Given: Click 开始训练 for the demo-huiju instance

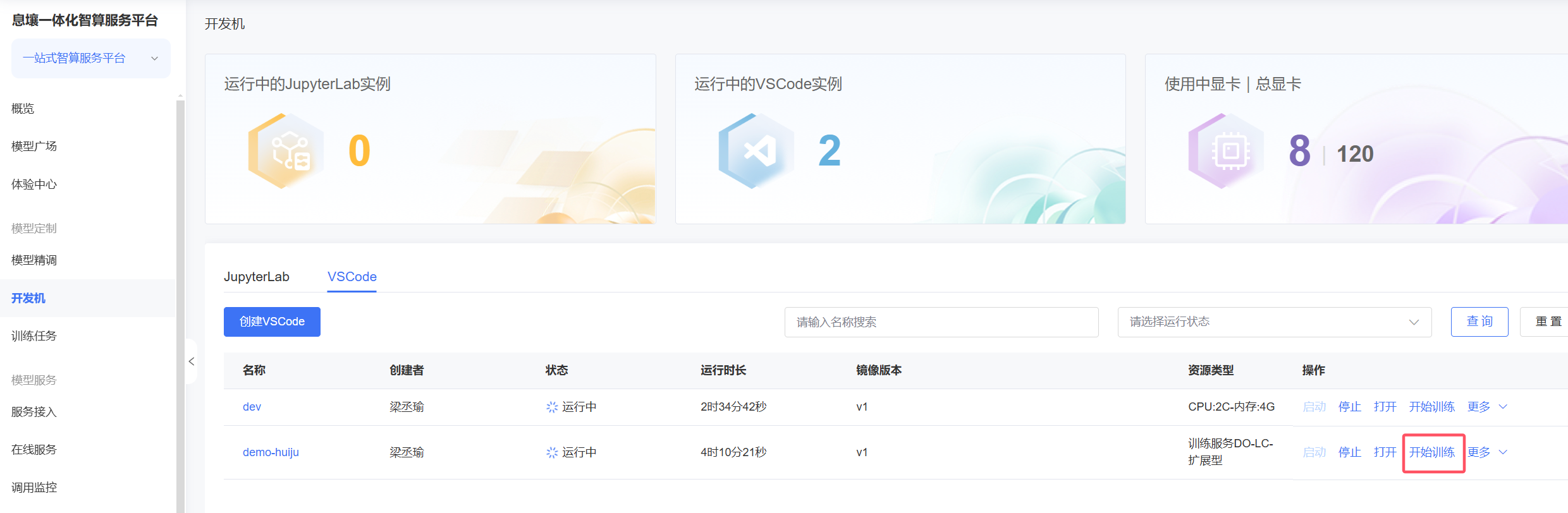Looking at the screenshot, I should 1432,452.
